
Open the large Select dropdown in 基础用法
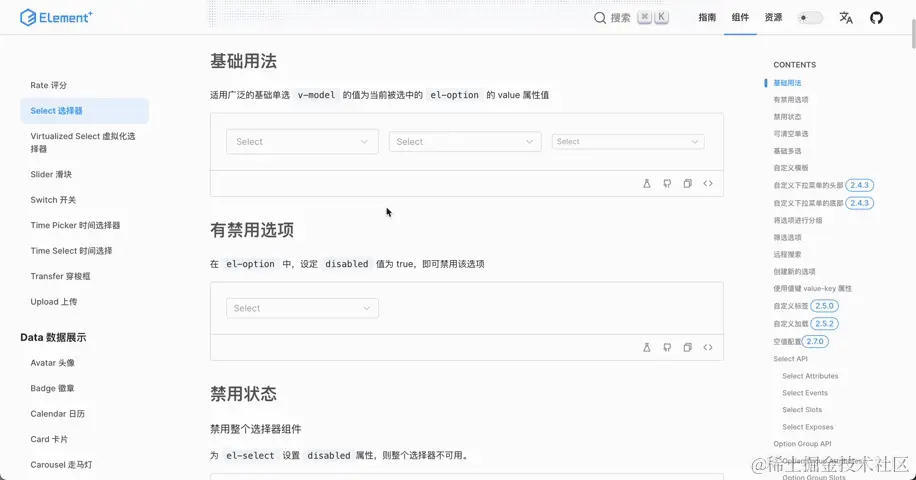pyautogui.click(x=303, y=142)
